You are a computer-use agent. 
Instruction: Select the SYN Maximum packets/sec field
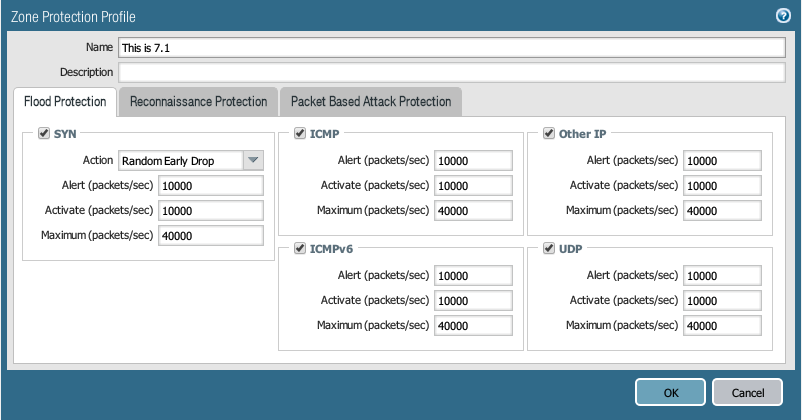click(x=210, y=235)
